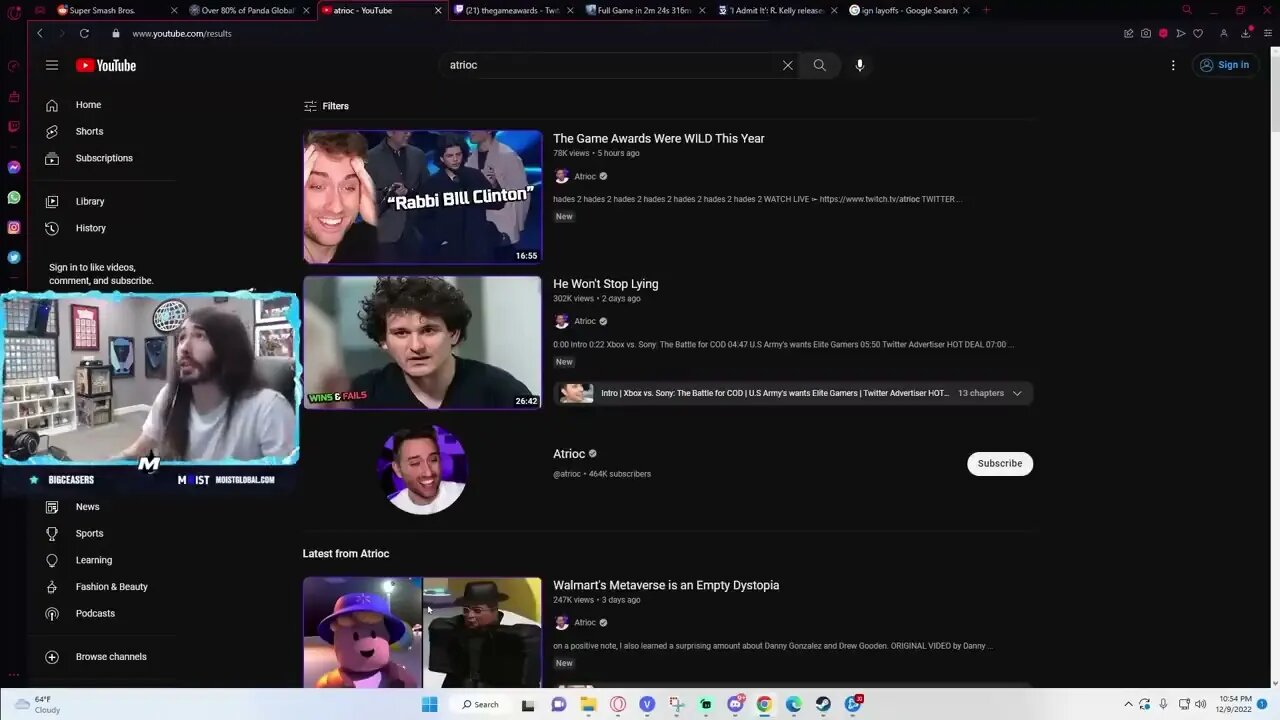
Task: Subscribe to the Atrioc channel
Action: (x=999, y=463)
